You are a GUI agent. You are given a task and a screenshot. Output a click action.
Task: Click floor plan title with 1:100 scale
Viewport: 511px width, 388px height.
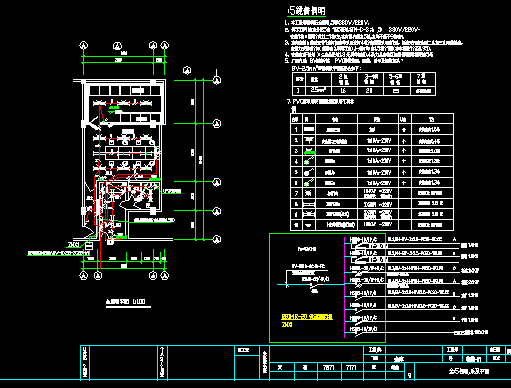click(126, 302)
